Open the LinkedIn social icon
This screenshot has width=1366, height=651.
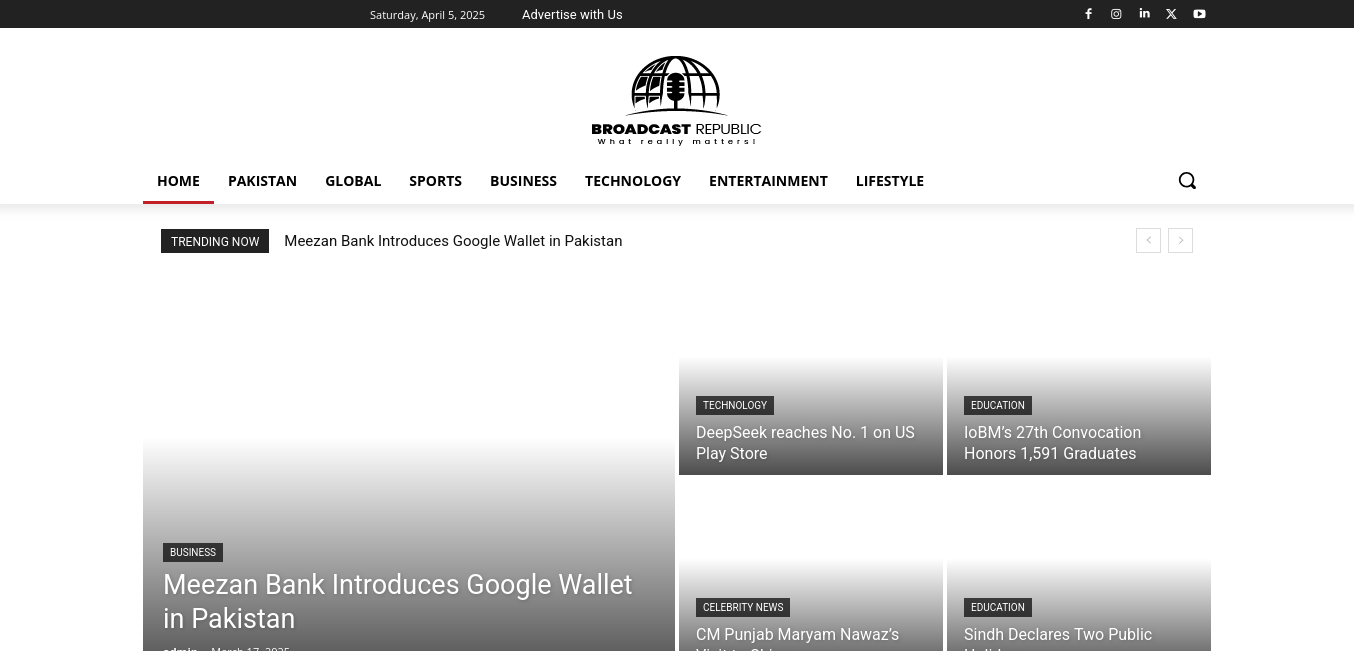1144,14
